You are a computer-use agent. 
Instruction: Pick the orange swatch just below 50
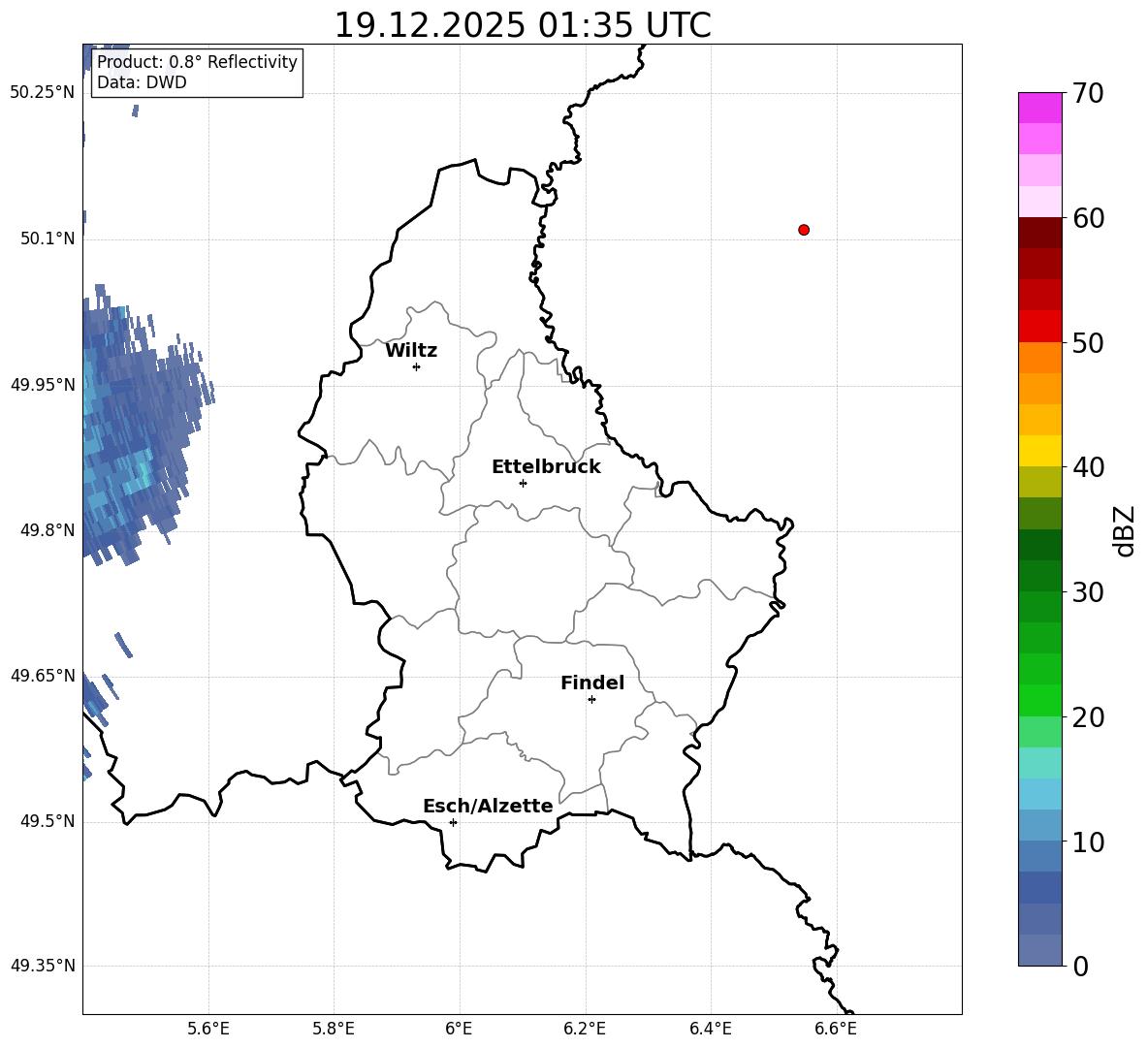(x=1039, y=357)
